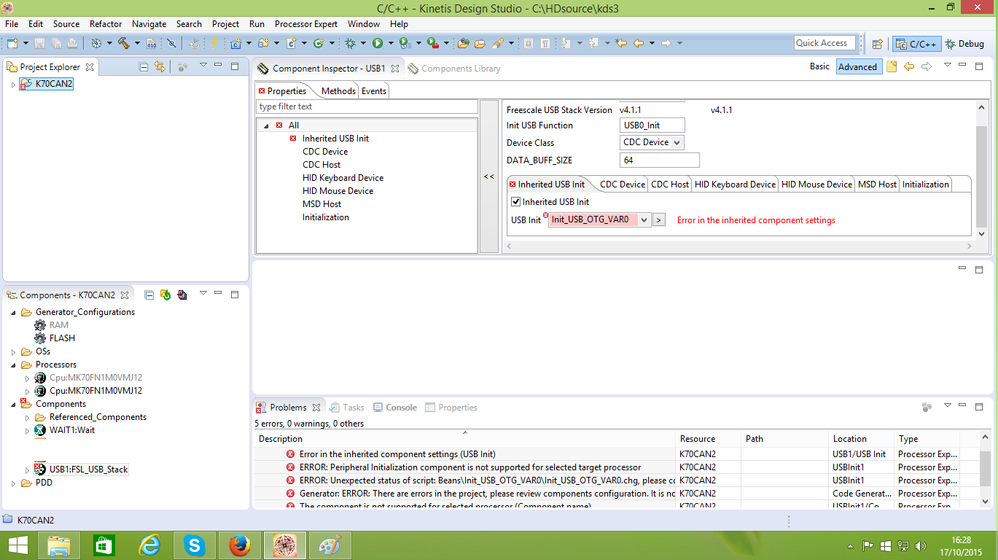
Task: Click the Windows Start button
Action: click(x=17, y=545)
